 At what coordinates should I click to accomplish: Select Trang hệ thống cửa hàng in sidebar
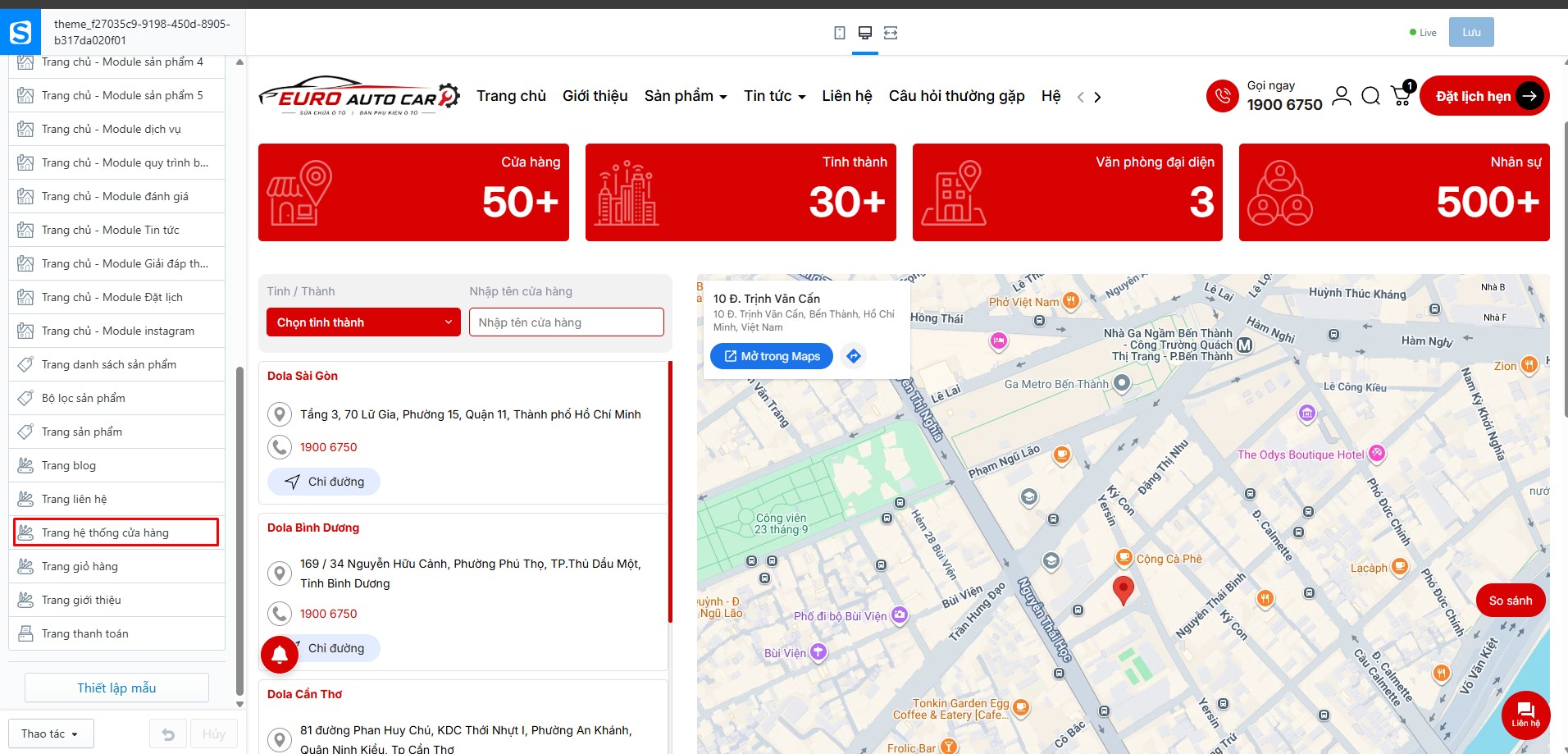tap(116, 532)
